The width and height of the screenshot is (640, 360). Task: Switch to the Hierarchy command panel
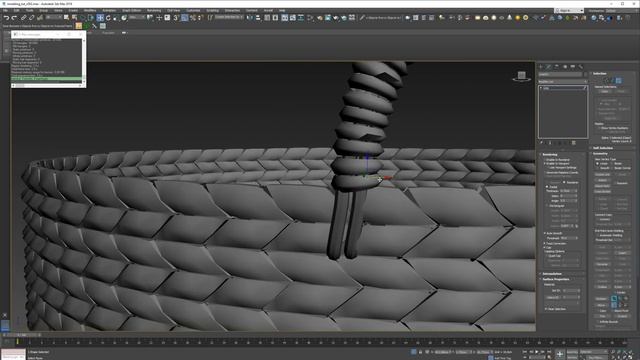556,67
